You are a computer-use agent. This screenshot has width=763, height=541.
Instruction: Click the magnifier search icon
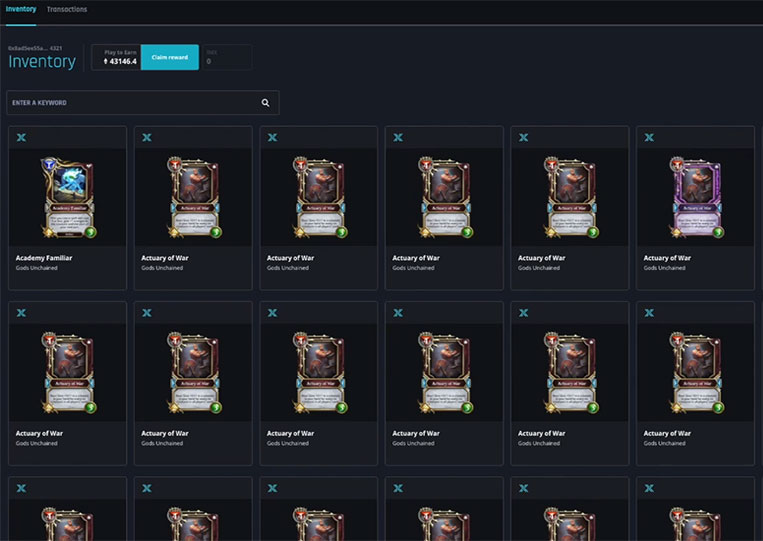tap(265, 103)
